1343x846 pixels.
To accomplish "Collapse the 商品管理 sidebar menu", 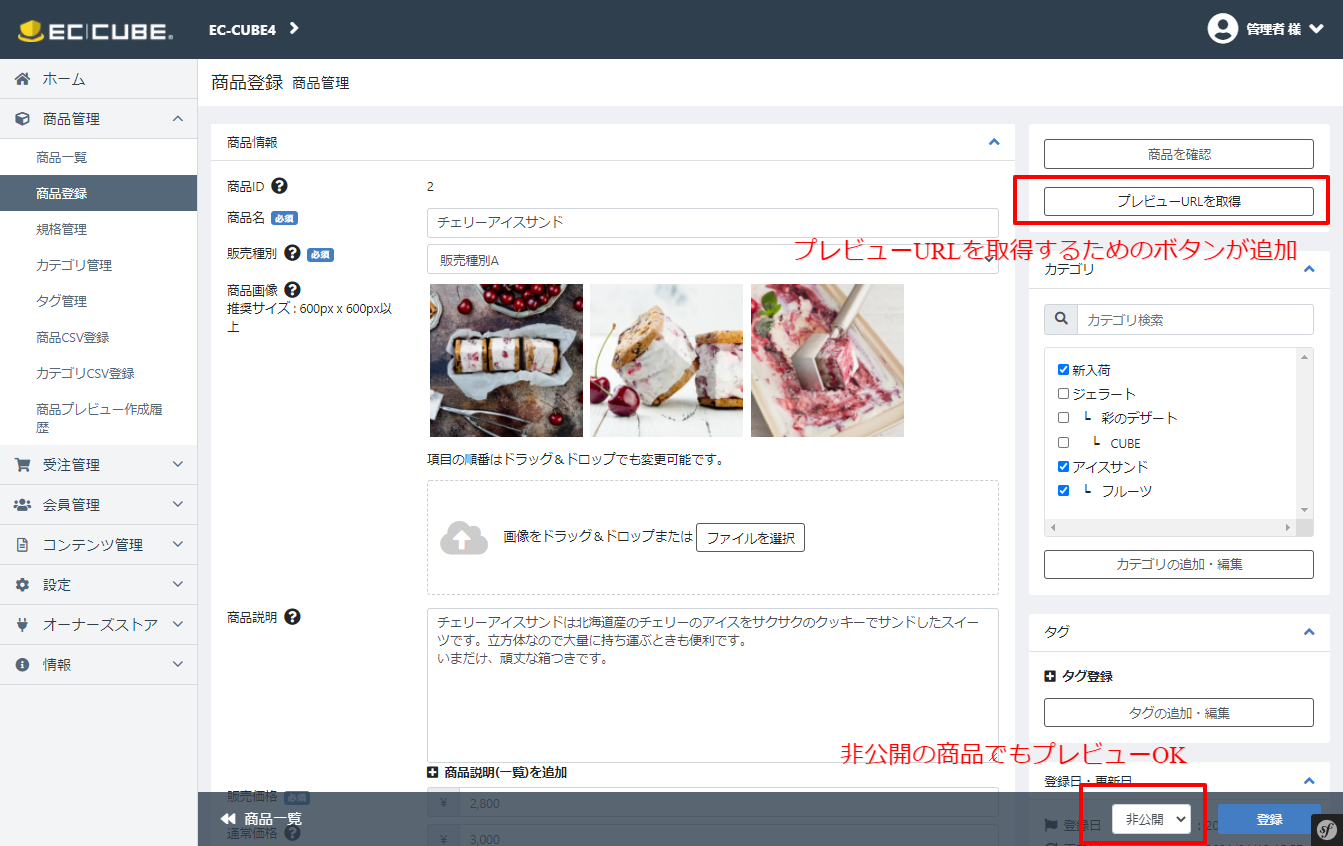I will click(x=178, y=119).
